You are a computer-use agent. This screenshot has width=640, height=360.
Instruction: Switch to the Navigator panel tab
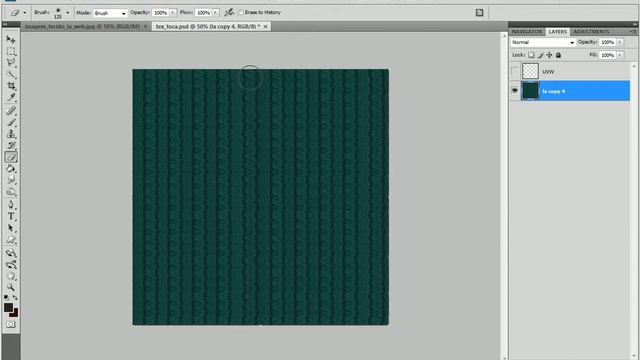coord(527,31)
